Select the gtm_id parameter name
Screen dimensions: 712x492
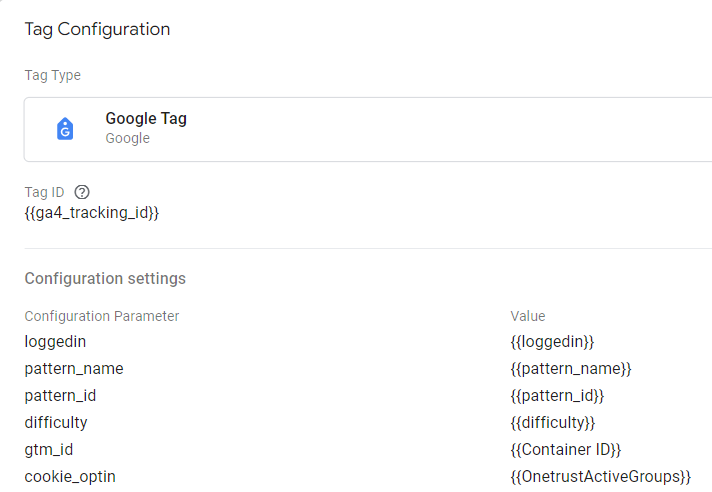tap(49, 450)
